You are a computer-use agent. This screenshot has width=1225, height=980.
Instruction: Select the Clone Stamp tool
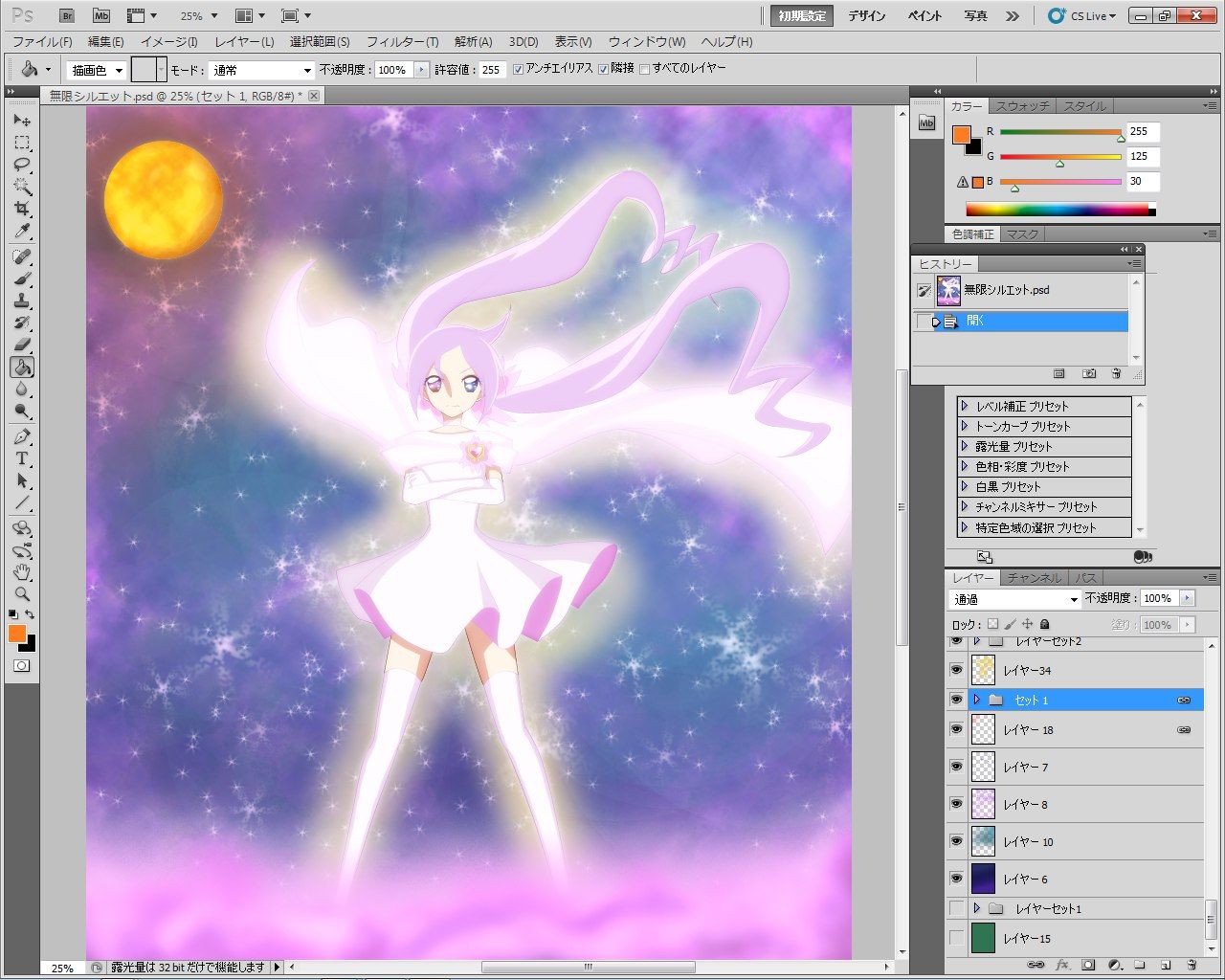22,301
